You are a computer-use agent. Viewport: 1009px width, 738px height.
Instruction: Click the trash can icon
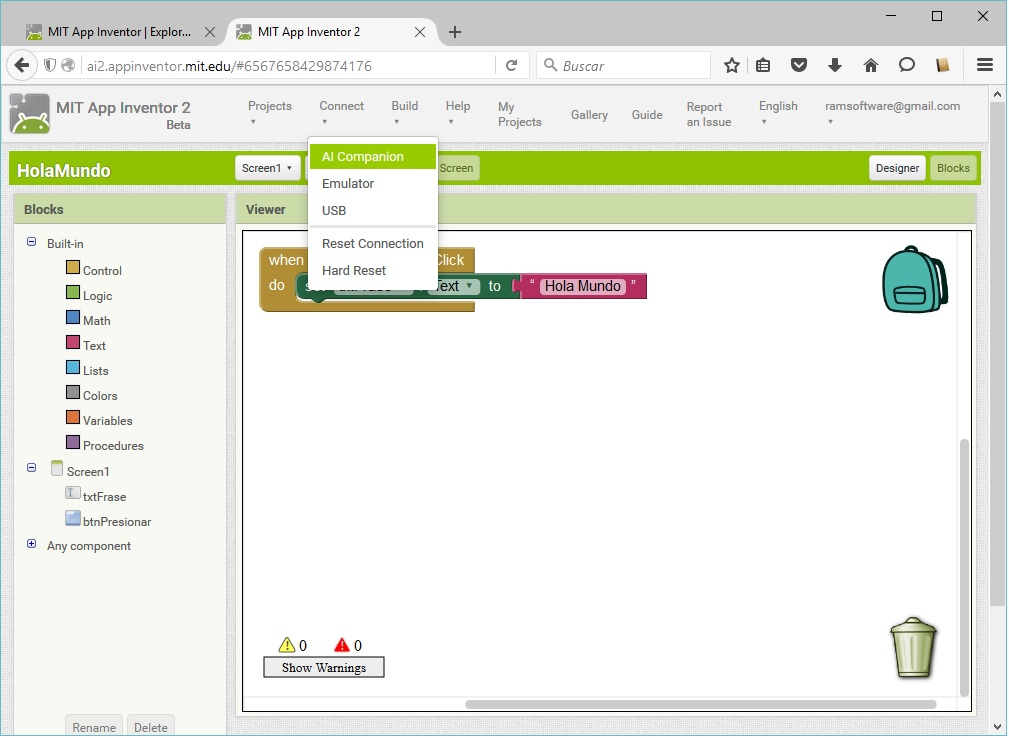(x=912, y=647)
